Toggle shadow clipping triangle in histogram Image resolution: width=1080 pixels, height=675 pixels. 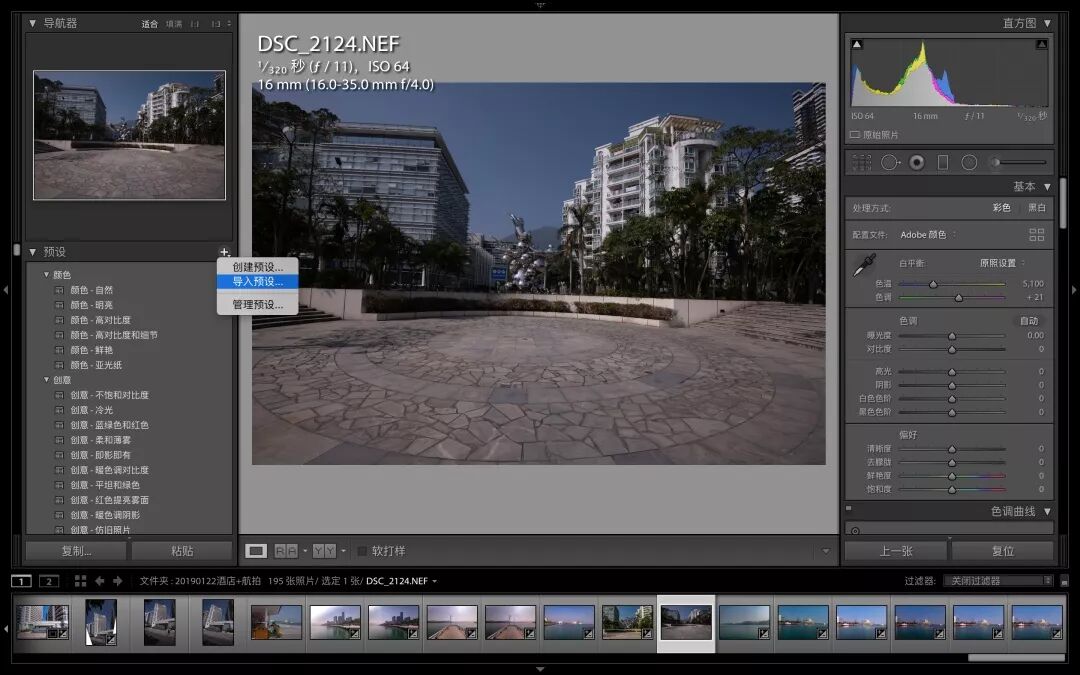click(x=857, y=45)
